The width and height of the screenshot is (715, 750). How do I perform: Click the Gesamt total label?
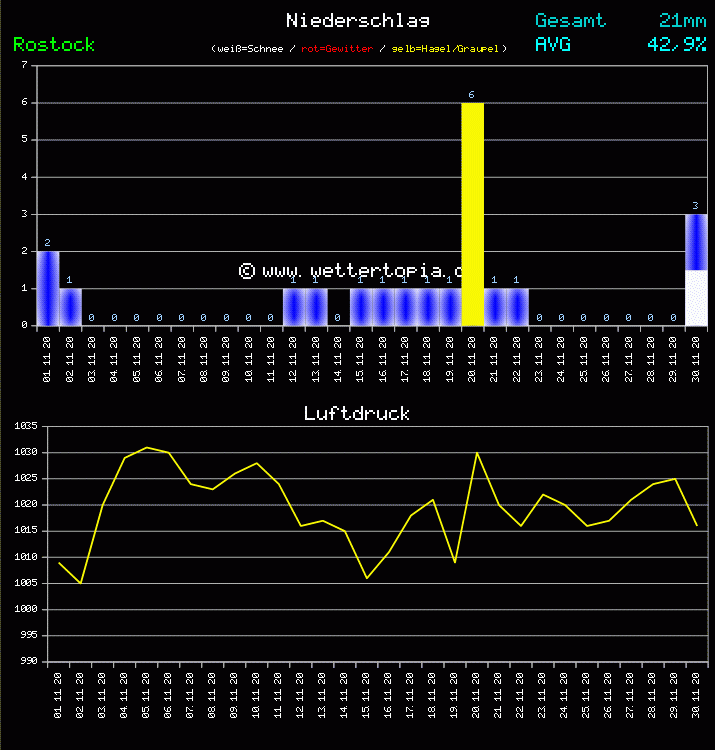tap(570, 20)
